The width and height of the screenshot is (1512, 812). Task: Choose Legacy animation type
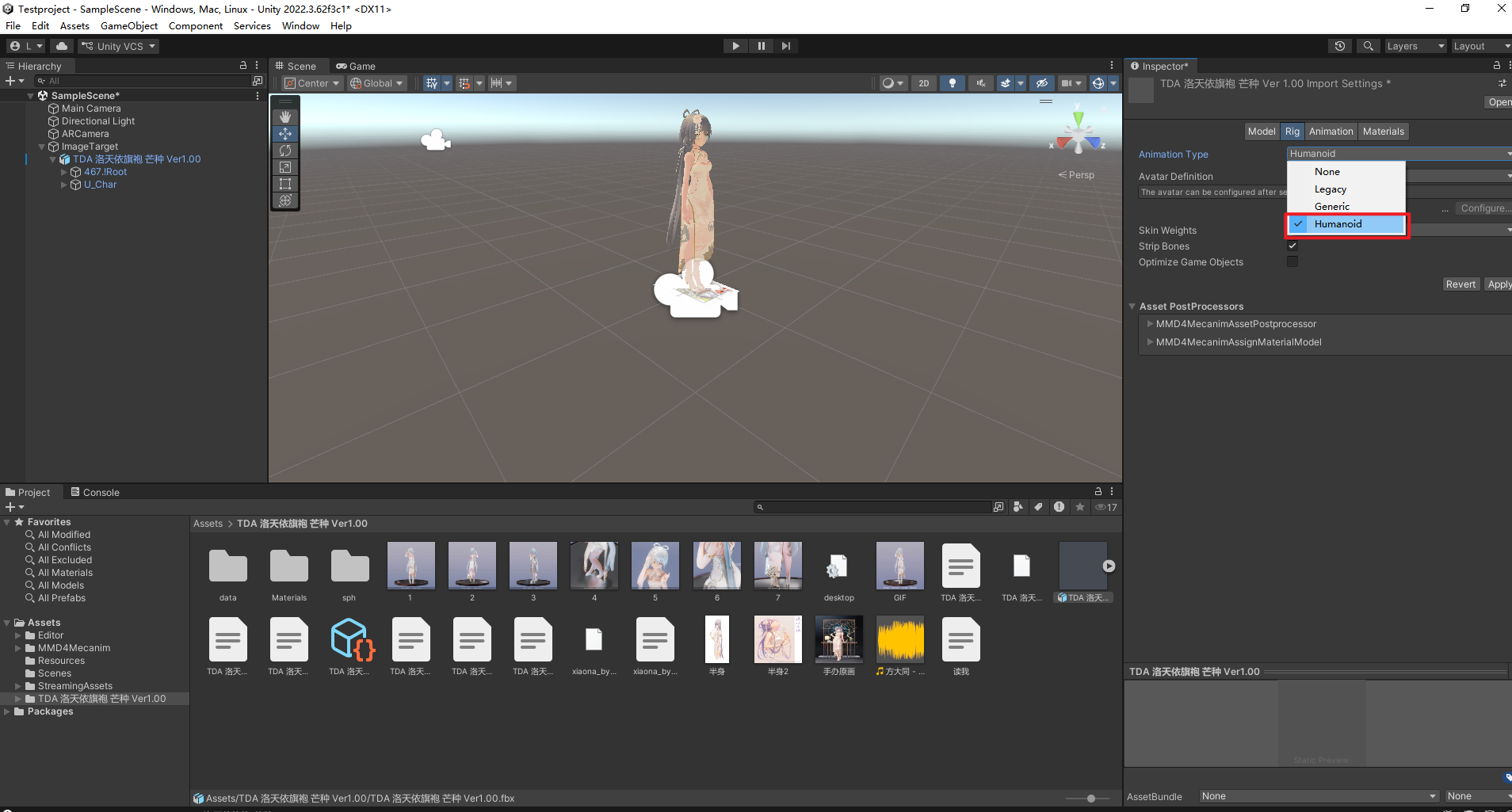coord(1346,189)
